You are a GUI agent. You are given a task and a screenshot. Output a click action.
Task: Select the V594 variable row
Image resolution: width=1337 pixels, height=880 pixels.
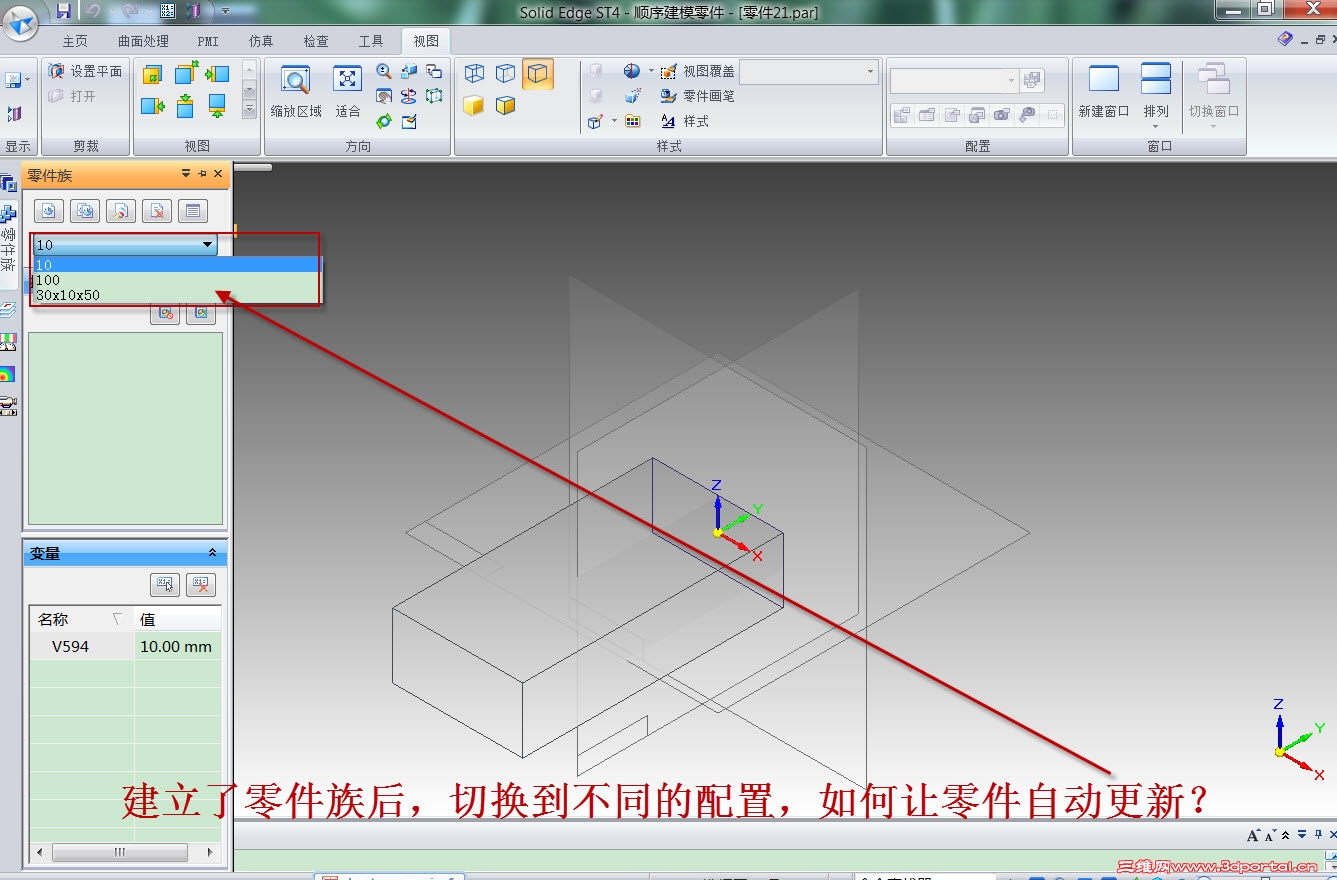tap(82, 646)
